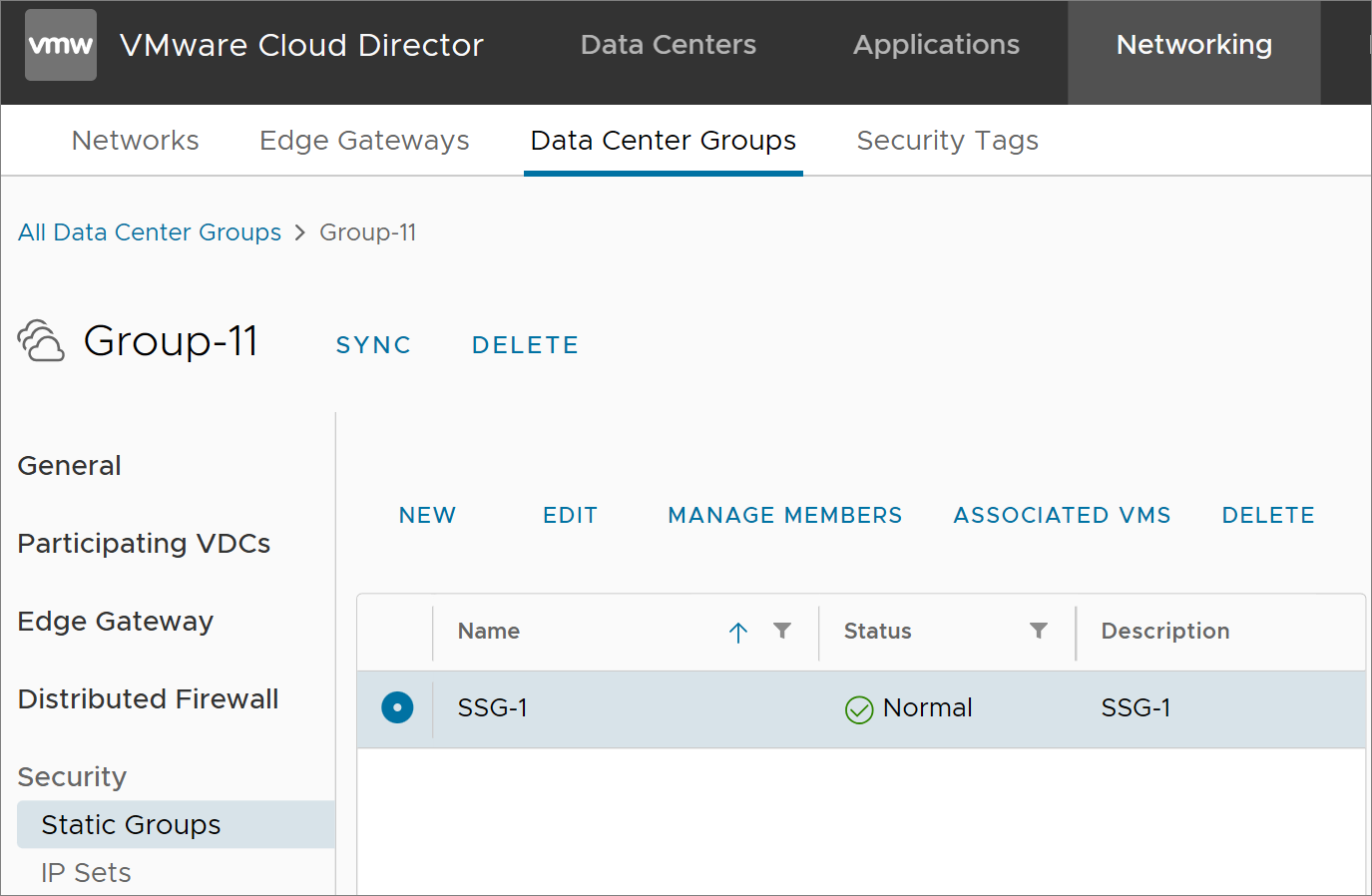Viewport: 1372px width, 896px height.
Task: Open Participating VDCs in the side navigation
Action: coord(145,544)
